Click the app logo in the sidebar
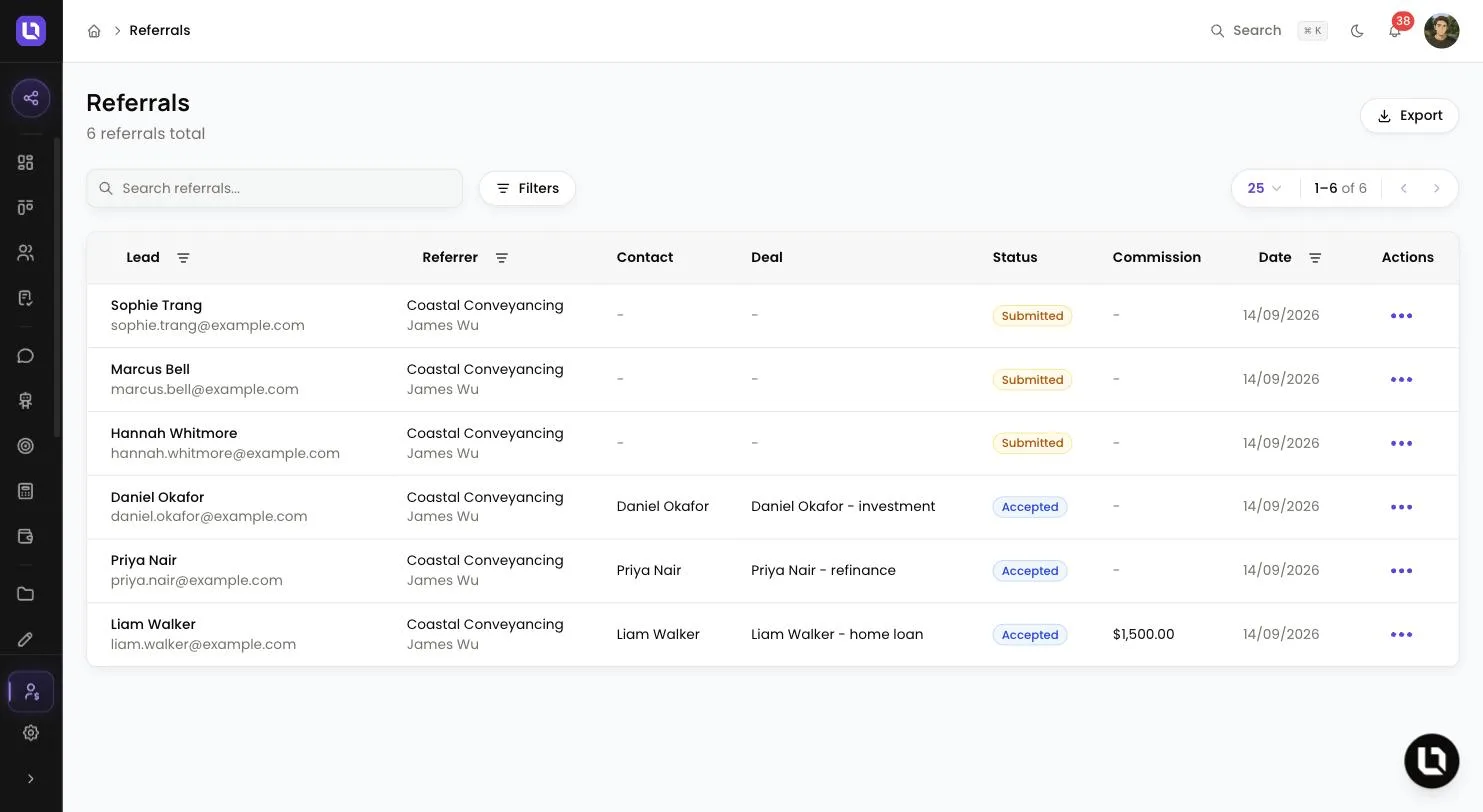The width and height of the screenshot is (1483, 812). tap(31, 31)
